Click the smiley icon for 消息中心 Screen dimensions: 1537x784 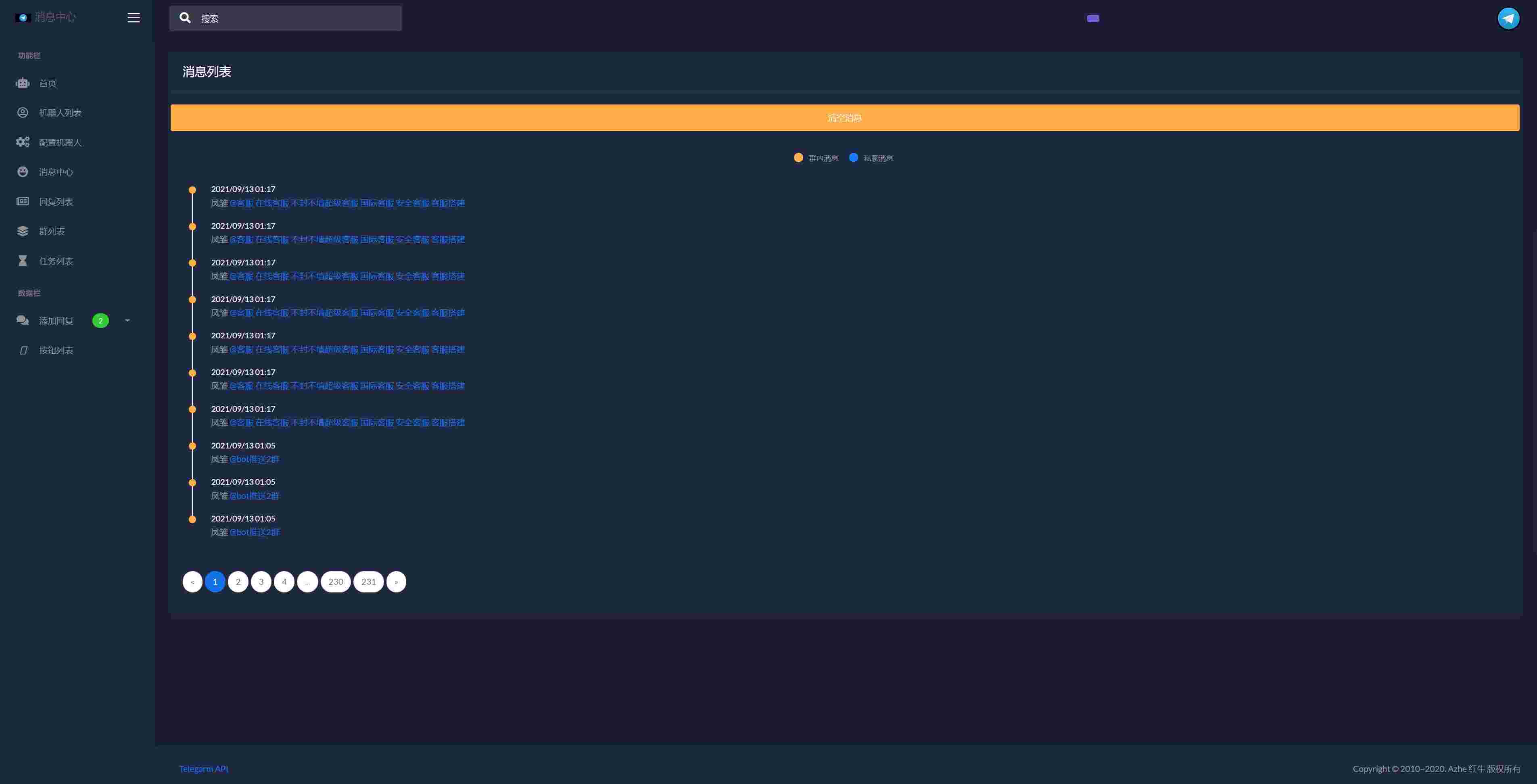[23, 172]
